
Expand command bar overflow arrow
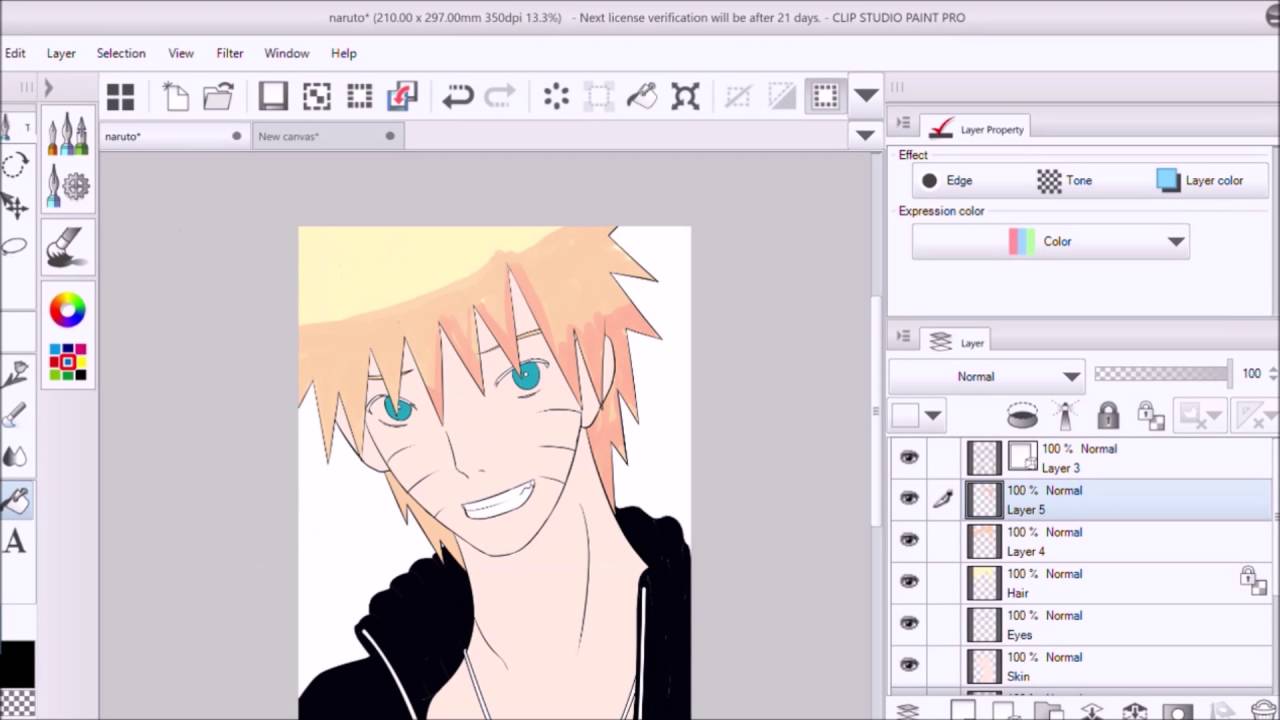point(866,96)
